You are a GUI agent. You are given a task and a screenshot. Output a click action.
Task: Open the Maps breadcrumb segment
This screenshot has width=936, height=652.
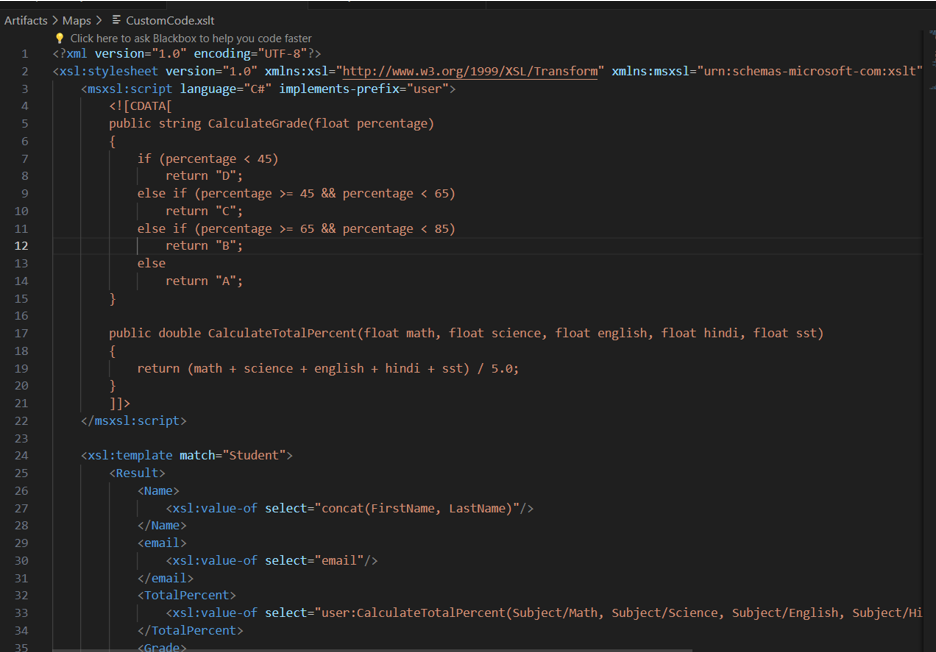pos(76,20)
